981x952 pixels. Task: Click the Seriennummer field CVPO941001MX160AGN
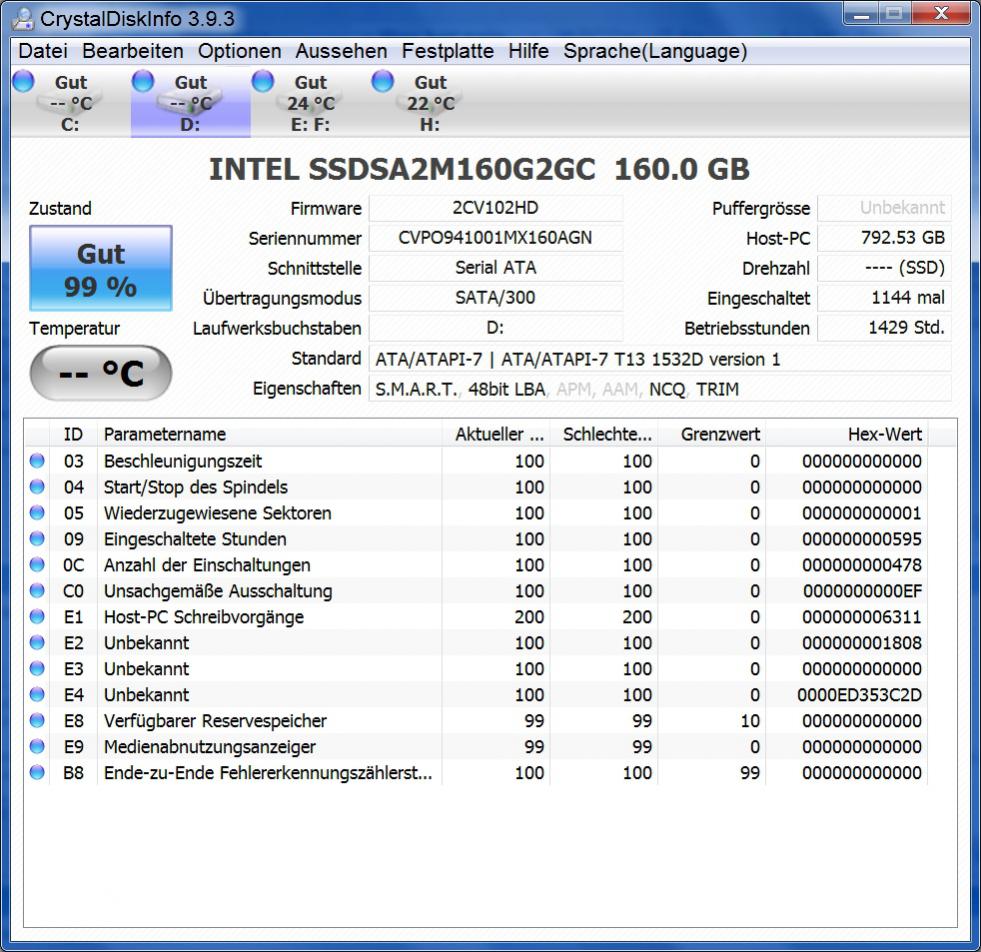point(496,238)
